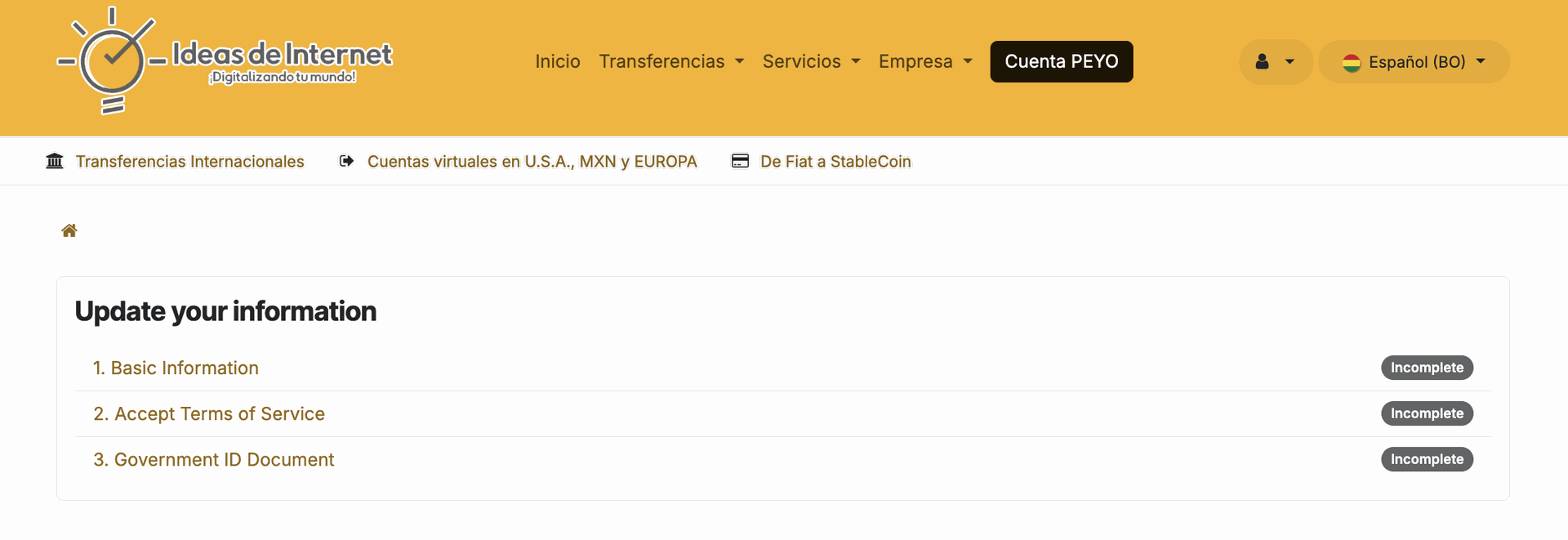Click the Incomplete badge for Basic Information
Image resolution: width=1568 pixels, height=540 pixels.
pyautogui.click(x=1426, y=368)
